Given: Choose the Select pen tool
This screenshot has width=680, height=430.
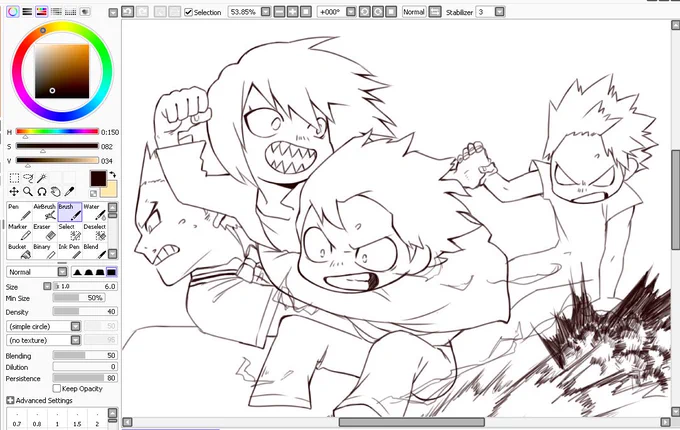Looking at the screenshot, I should pyautogui.click(x=70, y=232).
